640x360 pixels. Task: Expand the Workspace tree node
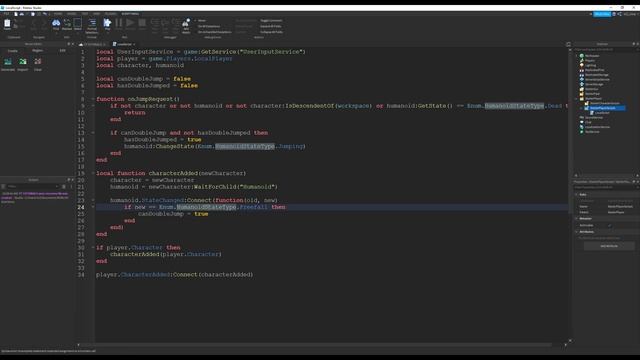point(577,56)
